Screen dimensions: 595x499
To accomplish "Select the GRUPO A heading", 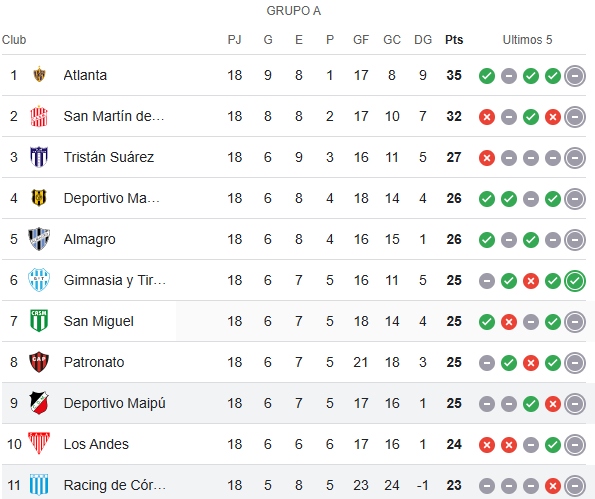I will pos(294,11).
